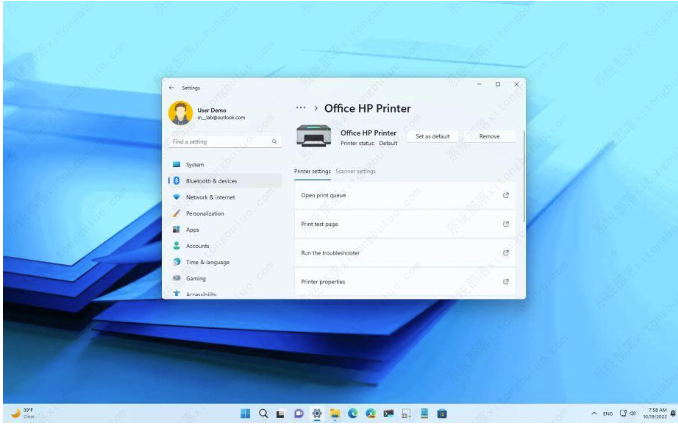Open Network & internet settings

(225, 197)
